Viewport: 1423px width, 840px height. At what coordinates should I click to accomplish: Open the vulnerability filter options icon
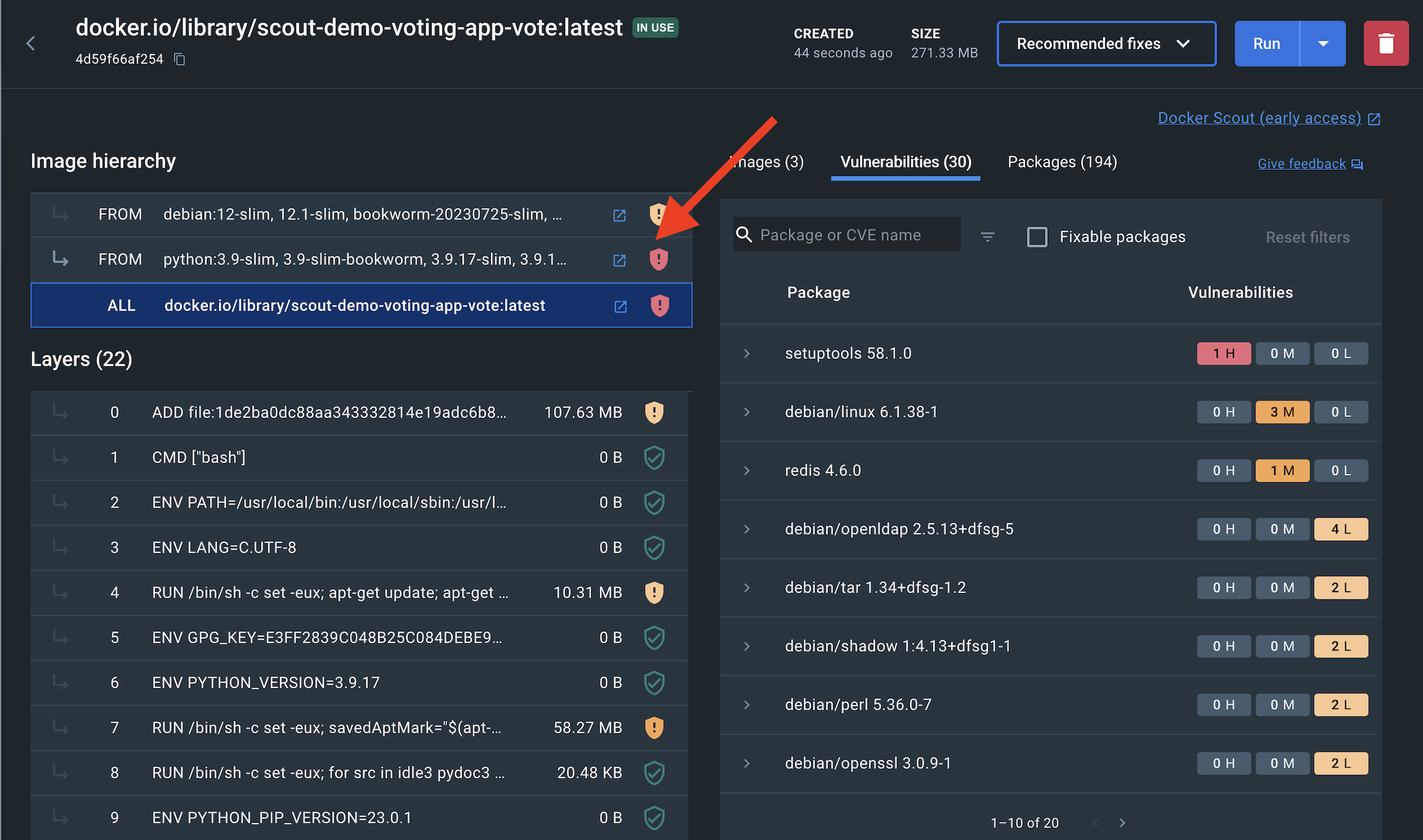987,237
